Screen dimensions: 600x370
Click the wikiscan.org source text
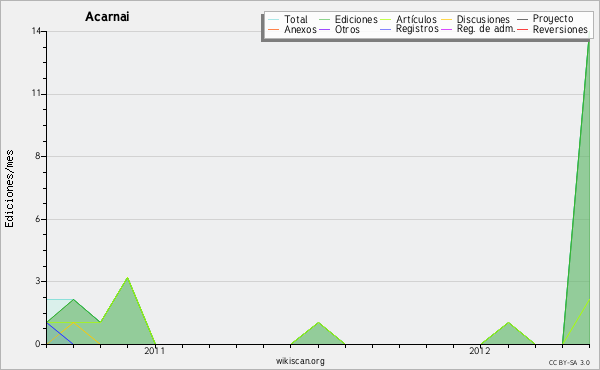[x=300, y=361]
